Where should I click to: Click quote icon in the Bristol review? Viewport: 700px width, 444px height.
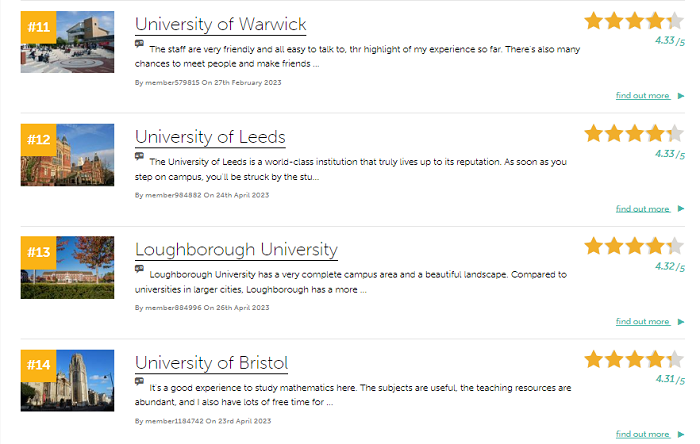click(139, 382)
